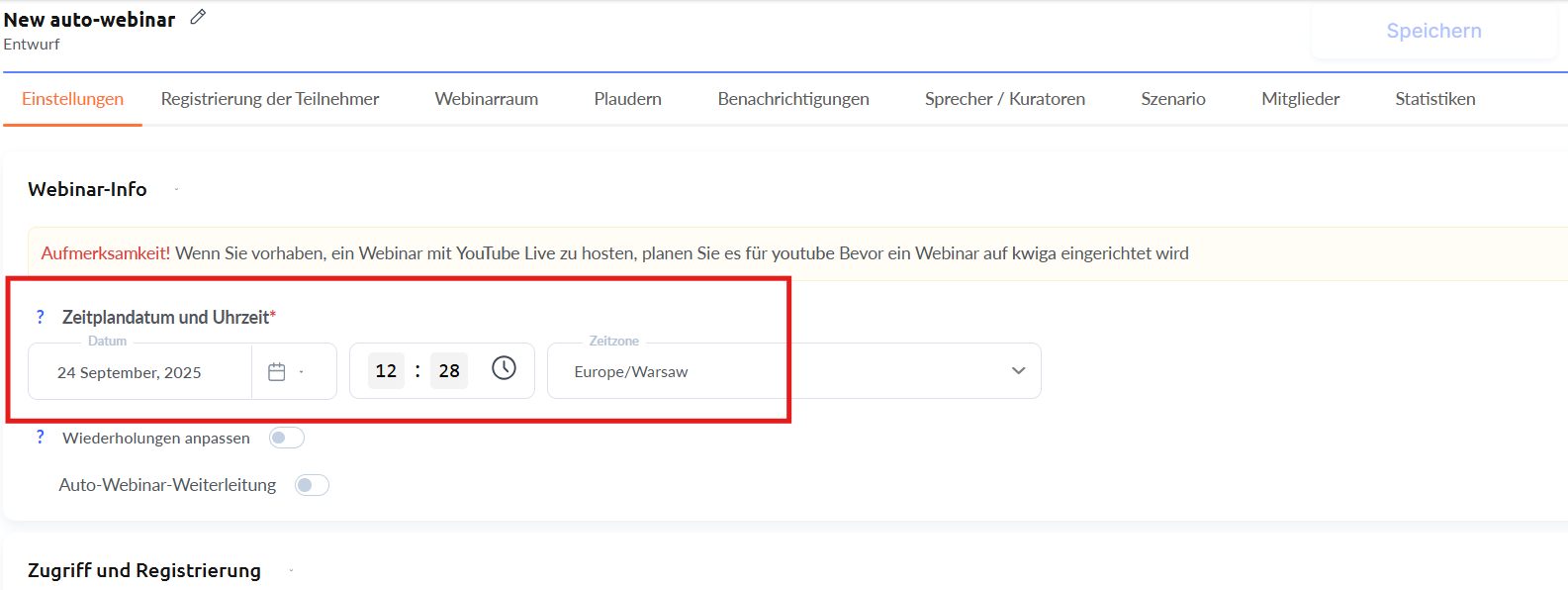Click help icon beside Wiederholungen anpassen
1568x590 pixels.
[41, 437]
